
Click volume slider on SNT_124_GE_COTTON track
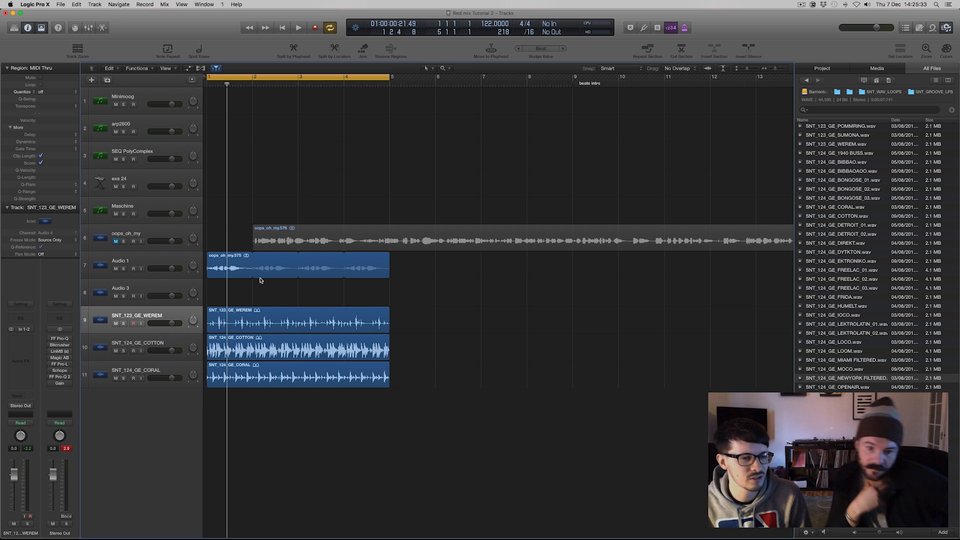(165, 351)
